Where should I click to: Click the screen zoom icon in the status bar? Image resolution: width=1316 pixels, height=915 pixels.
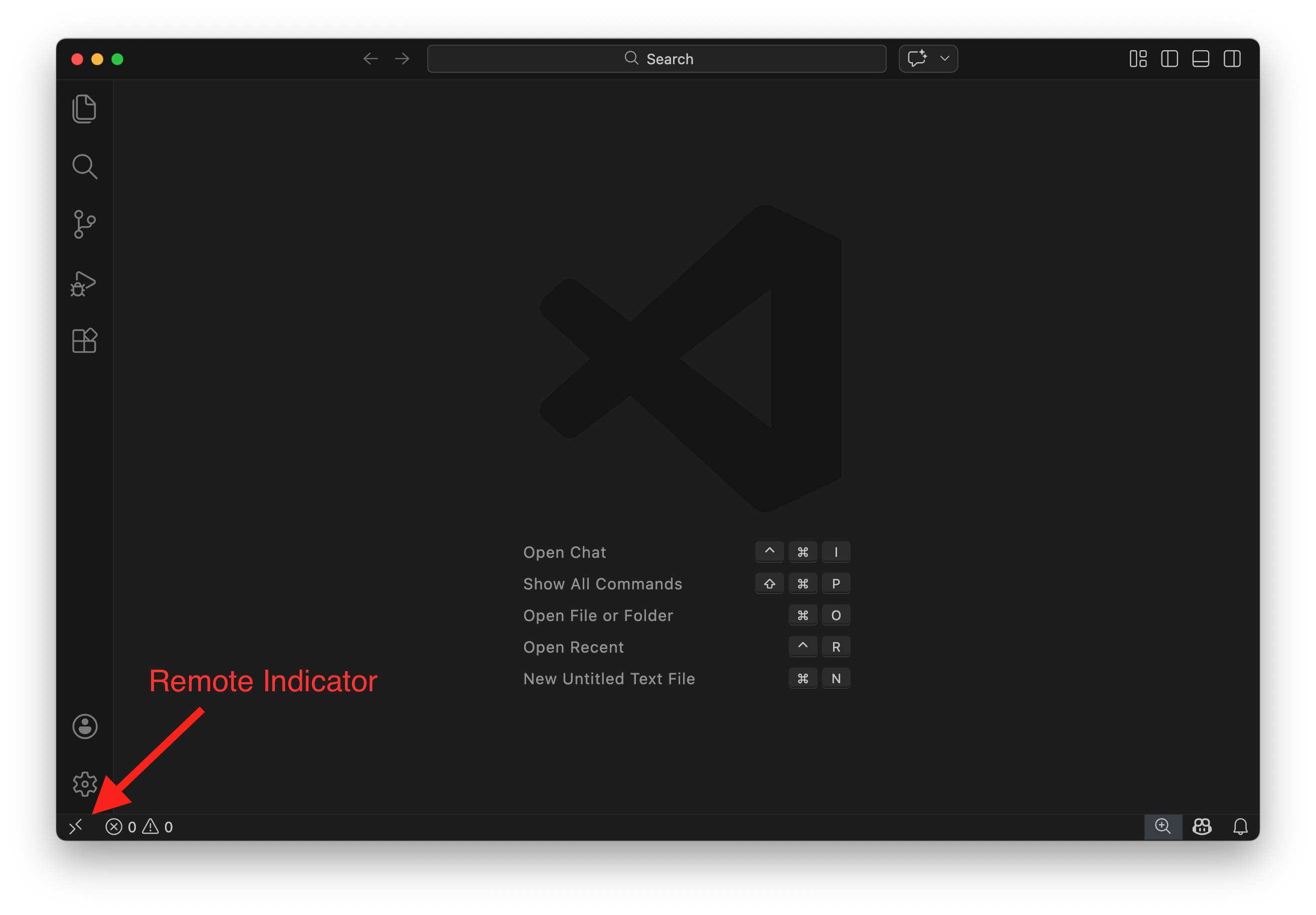pos(1163,826)
